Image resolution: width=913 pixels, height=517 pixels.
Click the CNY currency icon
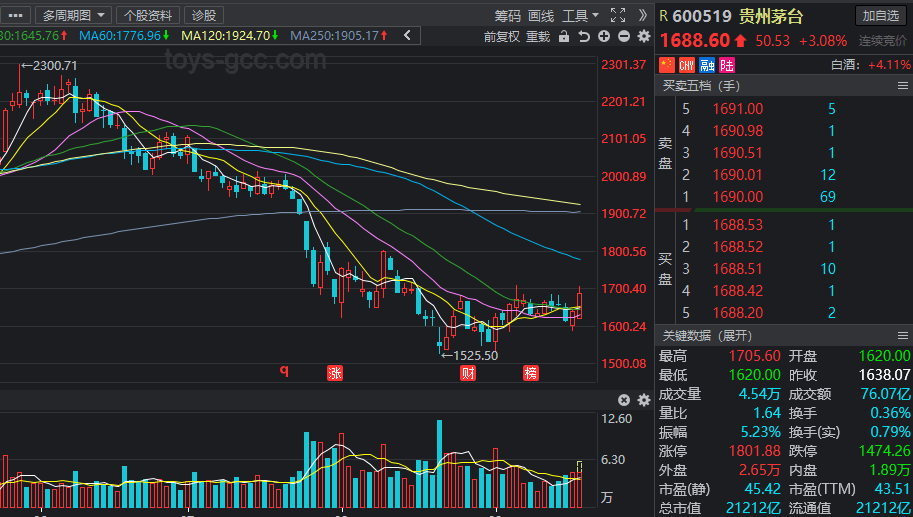687,65
